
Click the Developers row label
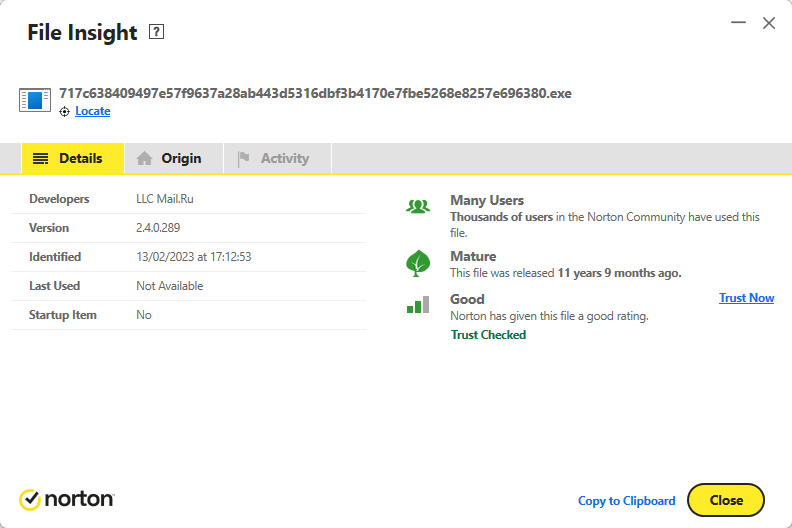[59, 199]
